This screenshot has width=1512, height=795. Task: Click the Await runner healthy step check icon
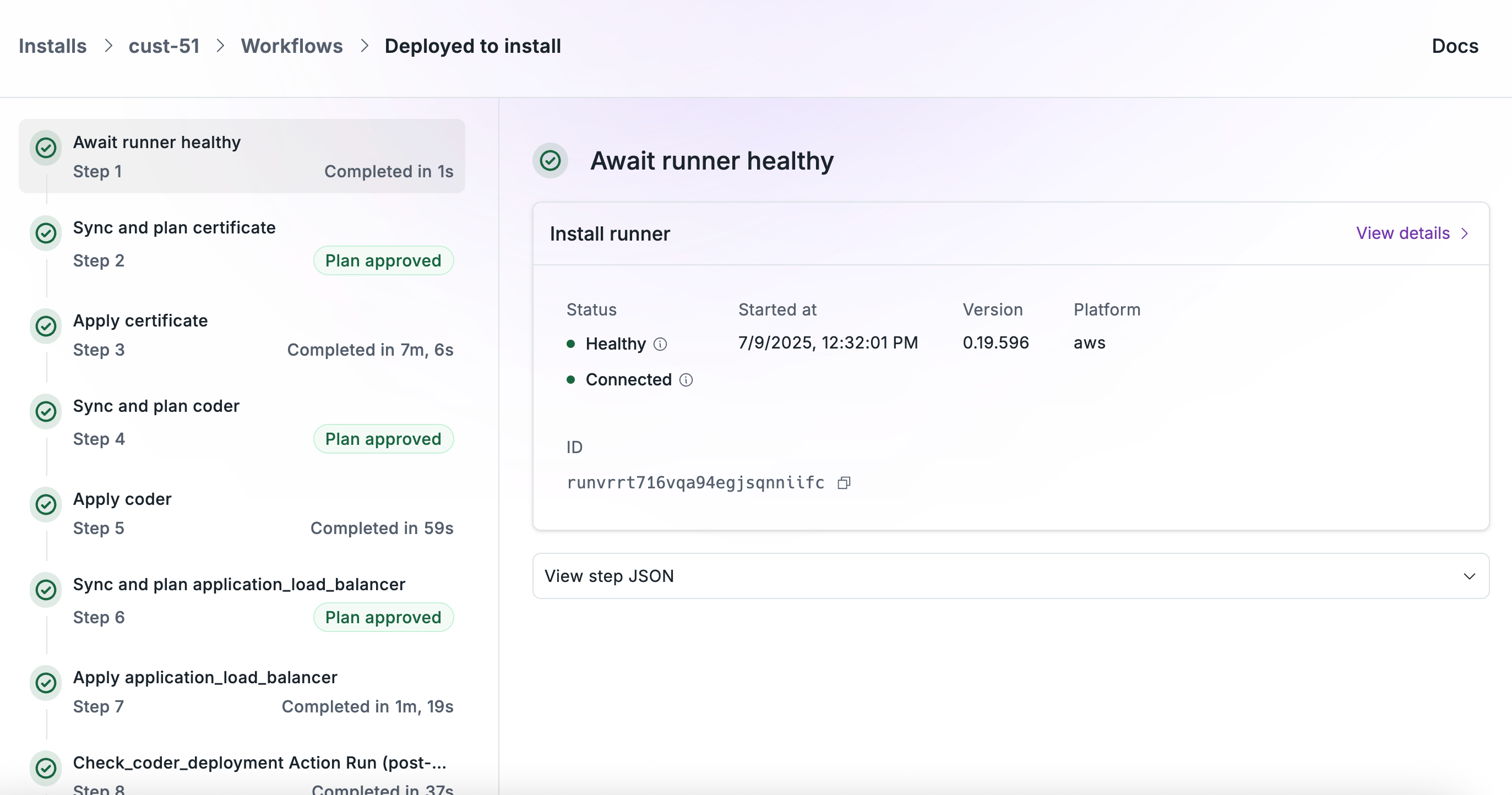click(46, 147)
